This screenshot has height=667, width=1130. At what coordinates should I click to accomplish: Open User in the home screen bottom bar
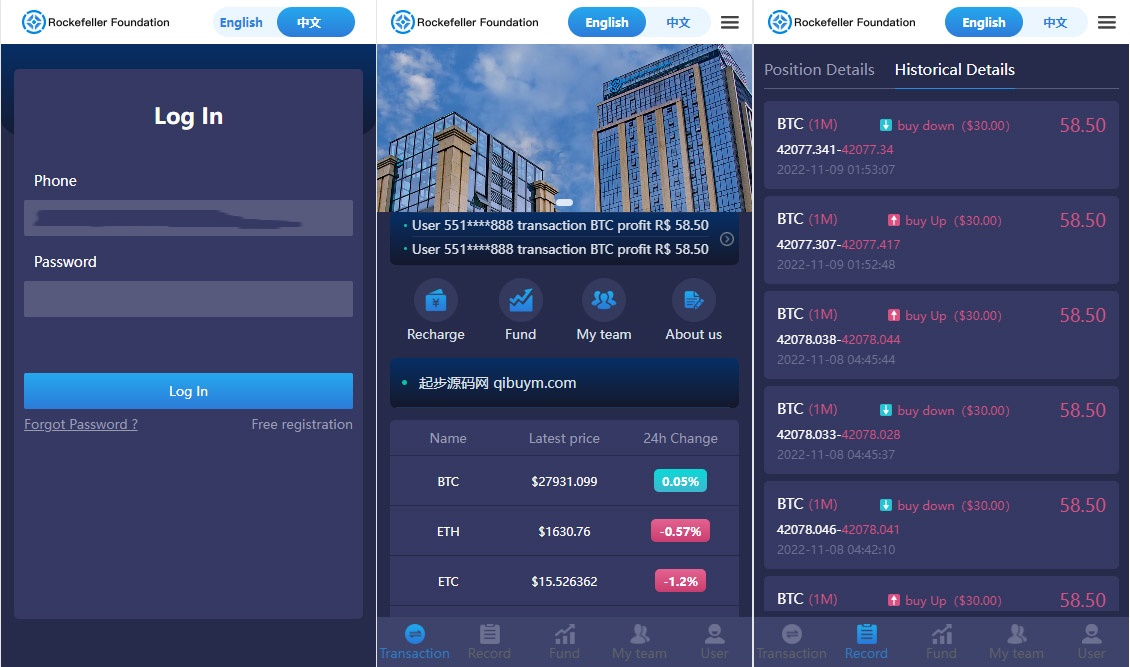click(x=714, y=641)
